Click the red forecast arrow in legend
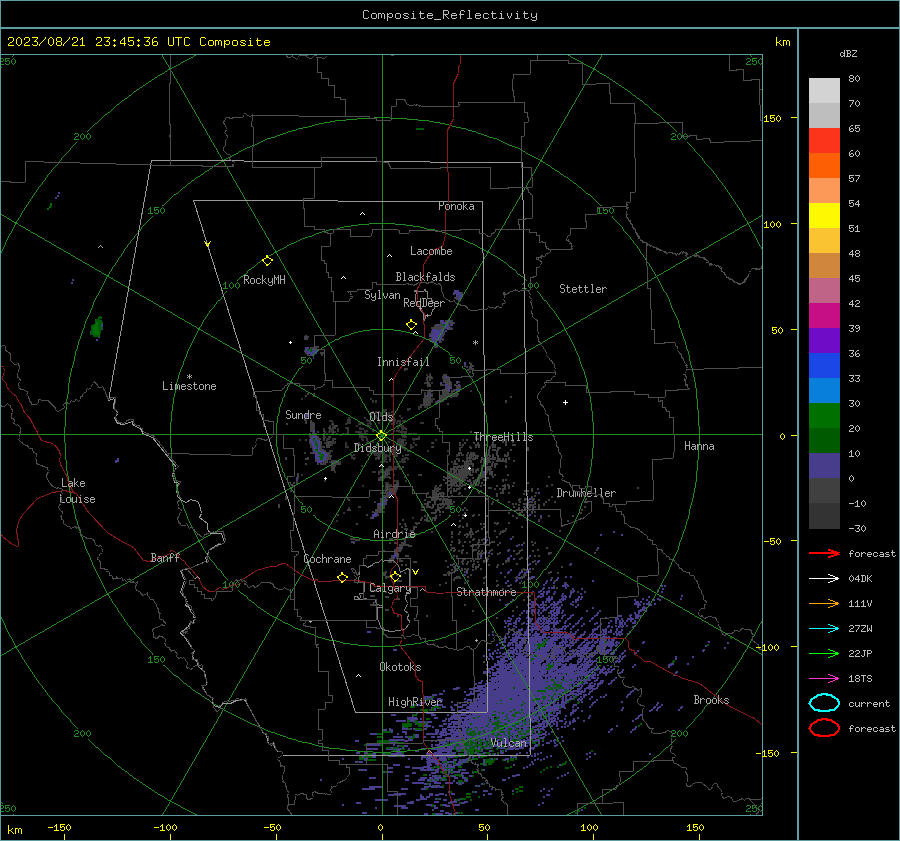Screen dimensions: 900x841 pos(824,553)
